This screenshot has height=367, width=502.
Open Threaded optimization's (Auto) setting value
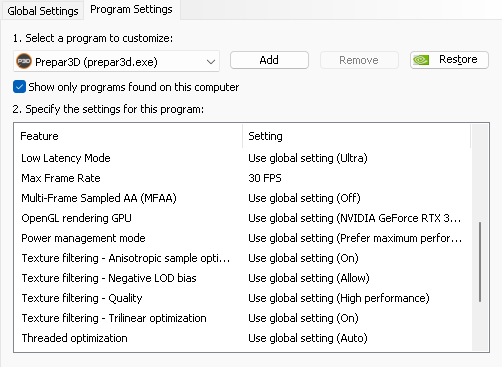[308, 338]
